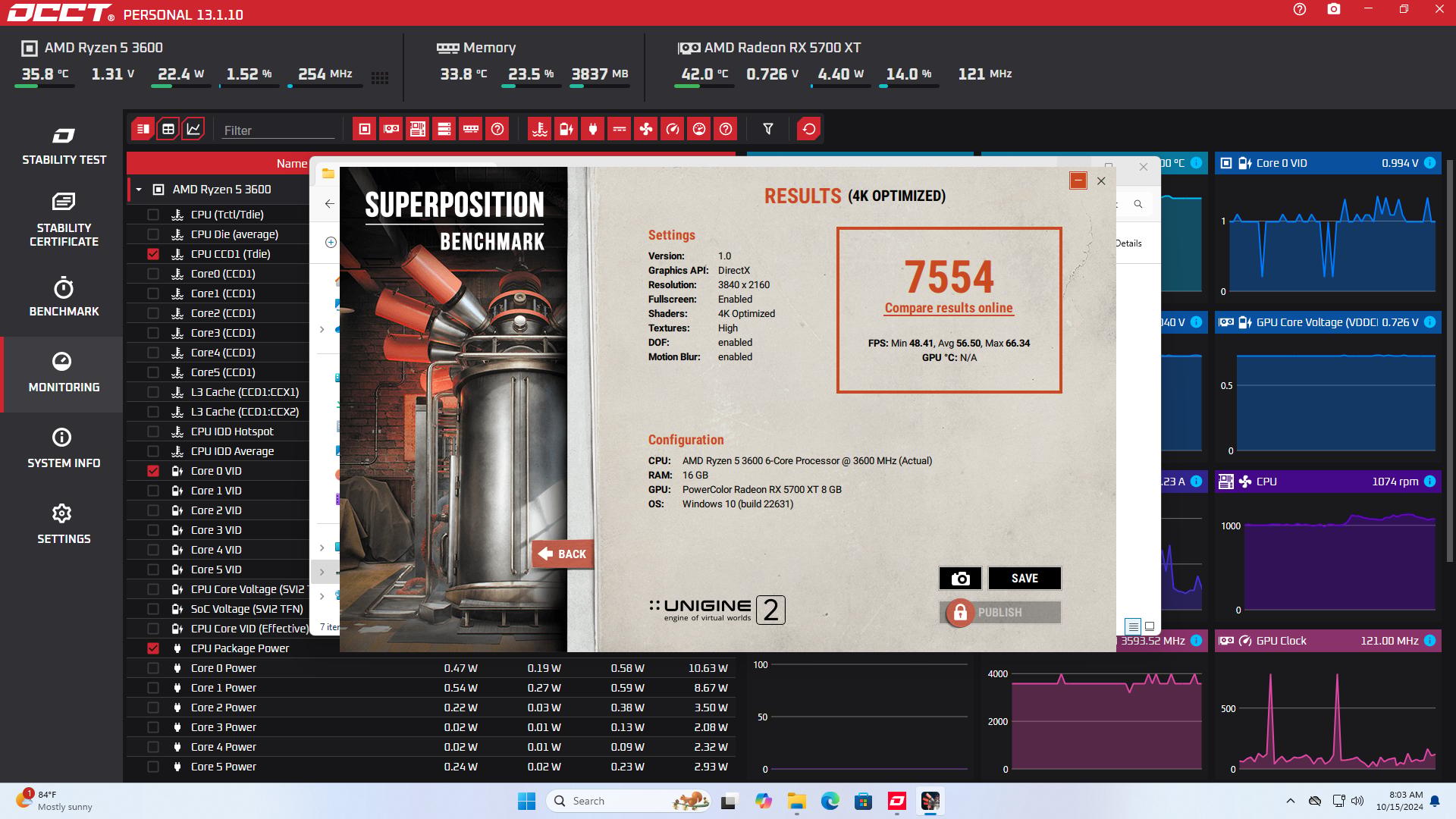Click the Superposition camera screenshot button
Screen dimensions: 1456x819
click(x=960, y=579)
